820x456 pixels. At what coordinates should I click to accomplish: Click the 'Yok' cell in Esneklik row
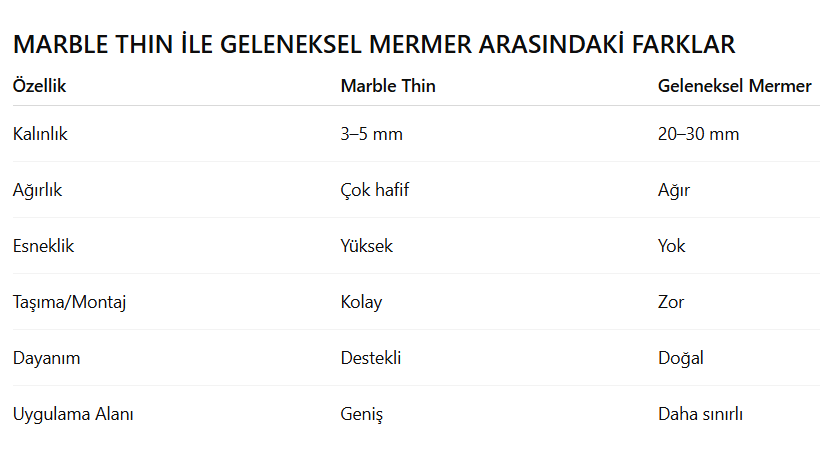click(x=672, y=246)
